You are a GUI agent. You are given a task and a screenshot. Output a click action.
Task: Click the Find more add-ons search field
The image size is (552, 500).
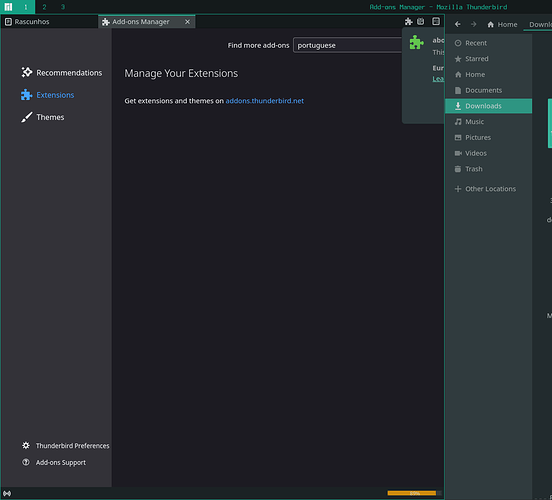347,45
